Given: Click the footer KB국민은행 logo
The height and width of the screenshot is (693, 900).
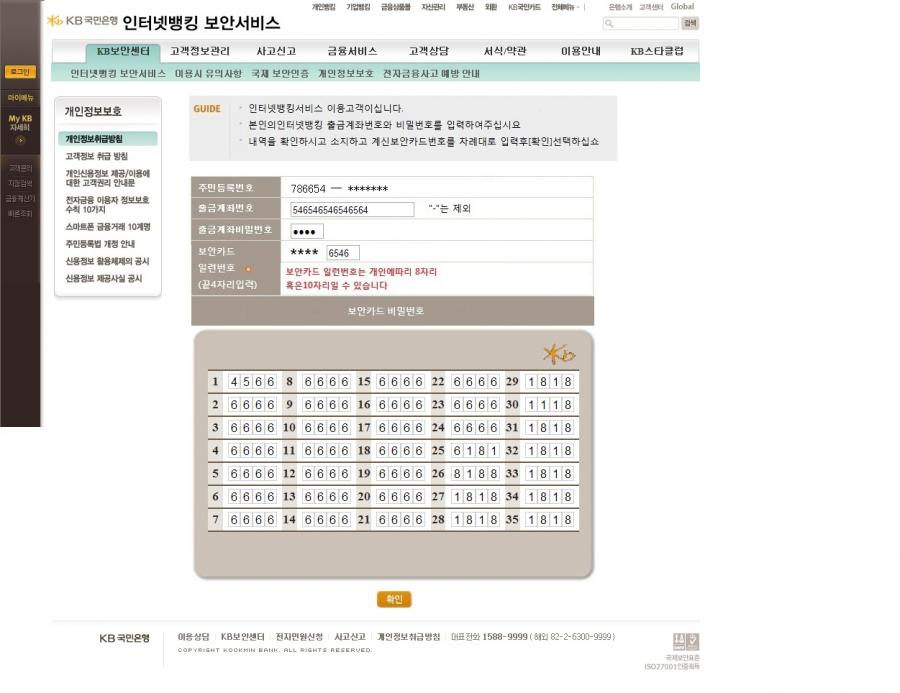Looking at the screenshot, I should coord(124,638).
